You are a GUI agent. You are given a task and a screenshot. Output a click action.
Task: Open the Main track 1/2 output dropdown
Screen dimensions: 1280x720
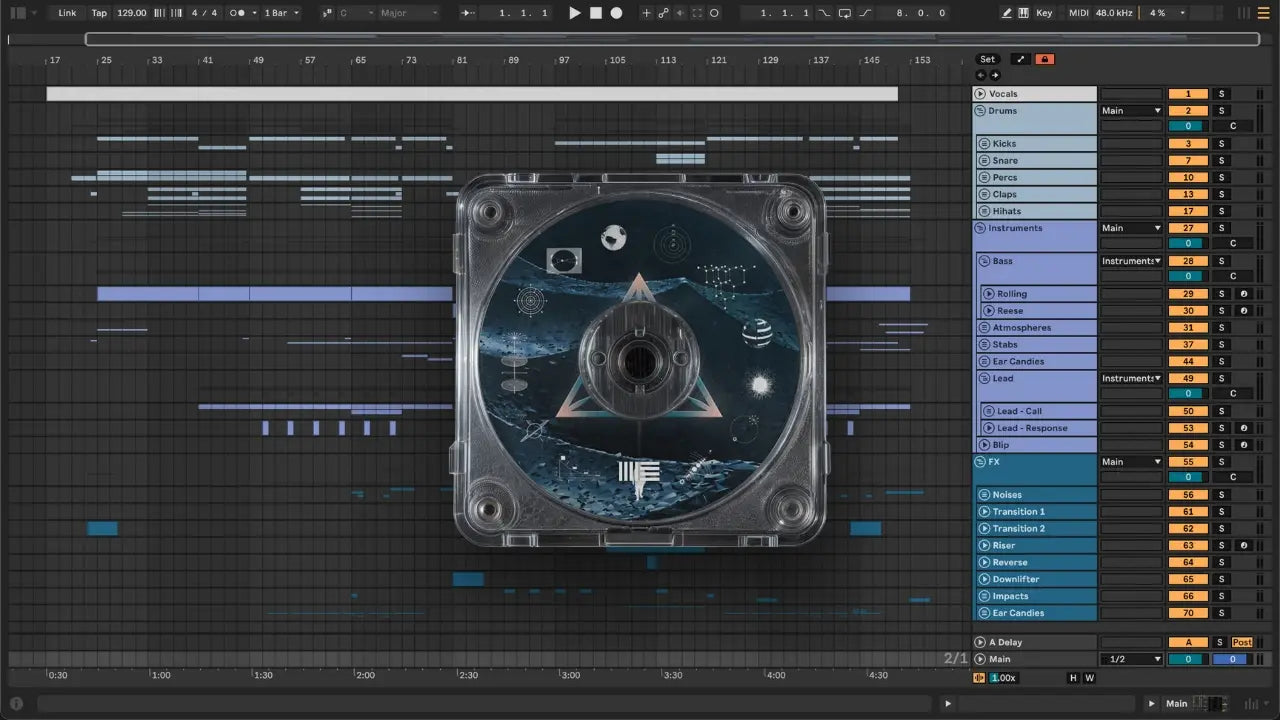pyautogui.click(x=1131, y=659)
